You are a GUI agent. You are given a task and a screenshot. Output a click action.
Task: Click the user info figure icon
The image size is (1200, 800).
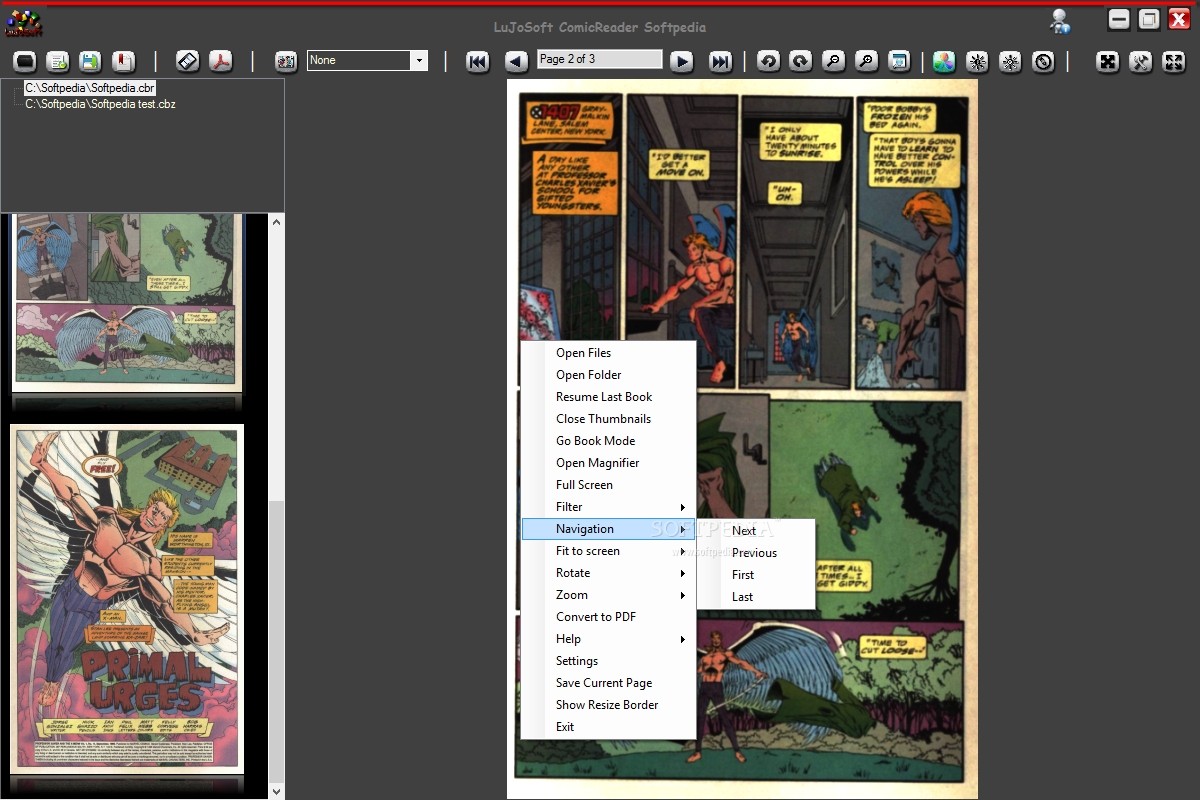click(1060, 21)
